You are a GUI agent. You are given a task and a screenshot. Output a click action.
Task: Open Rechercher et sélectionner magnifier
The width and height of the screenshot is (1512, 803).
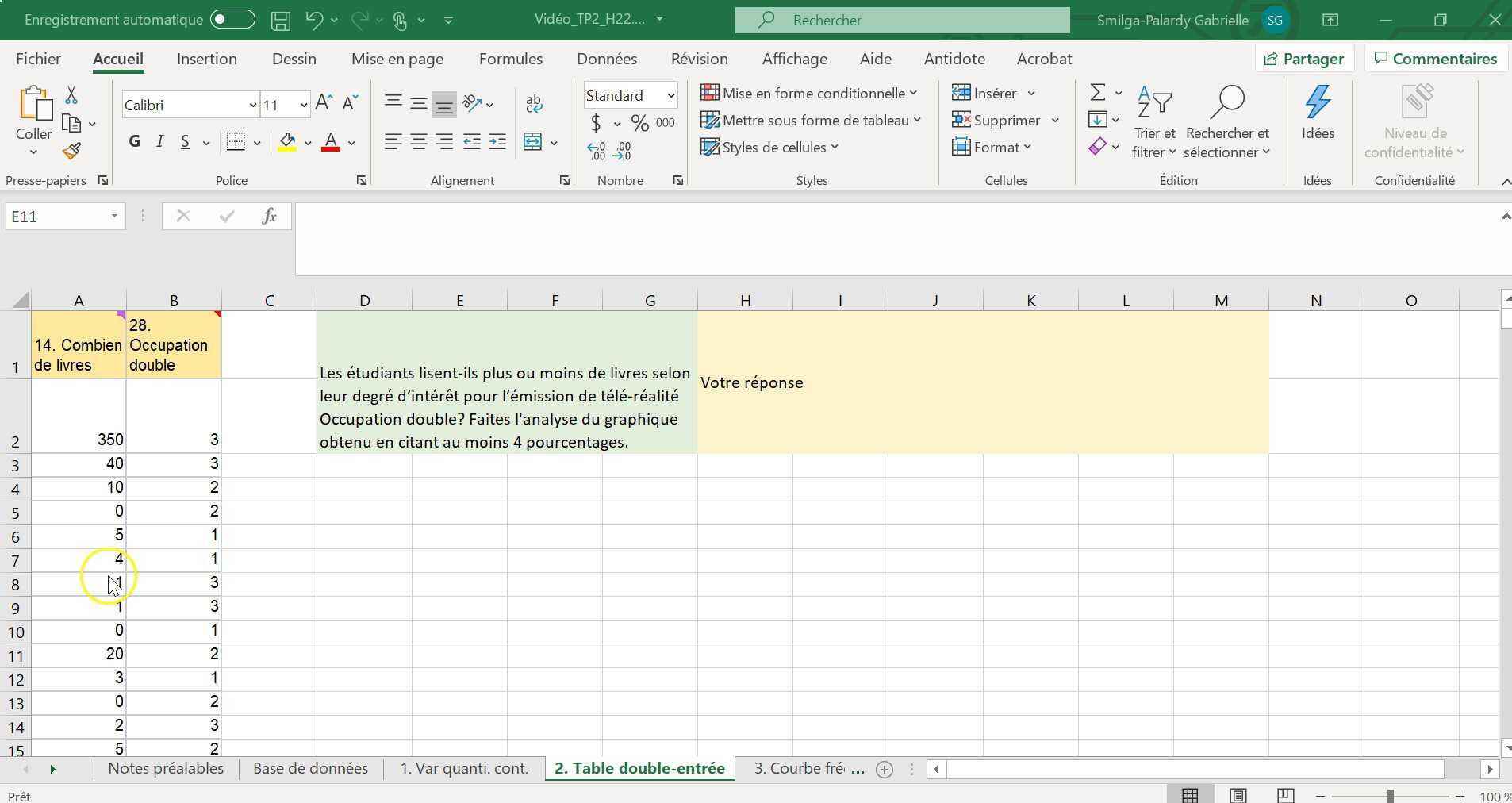click(1226, 123)
